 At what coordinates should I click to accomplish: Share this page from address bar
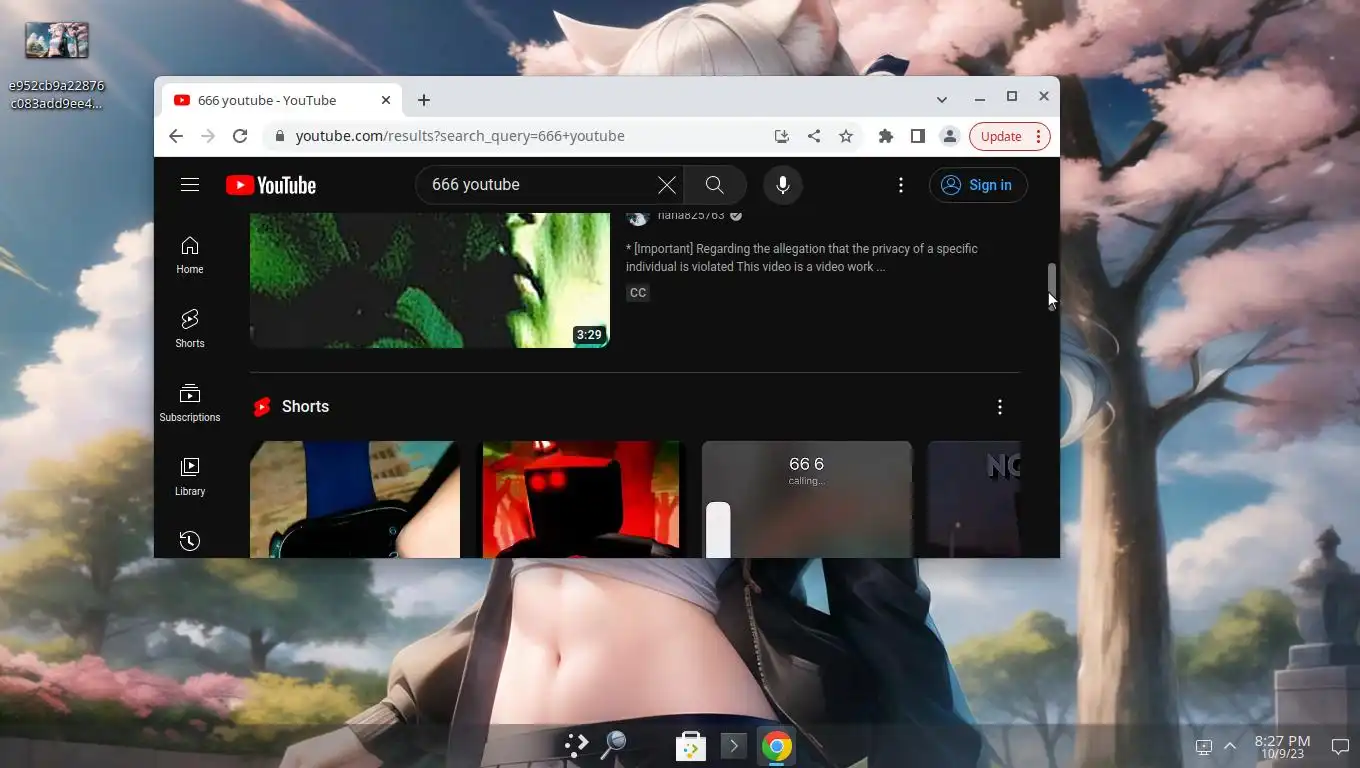tap(814, 136)
